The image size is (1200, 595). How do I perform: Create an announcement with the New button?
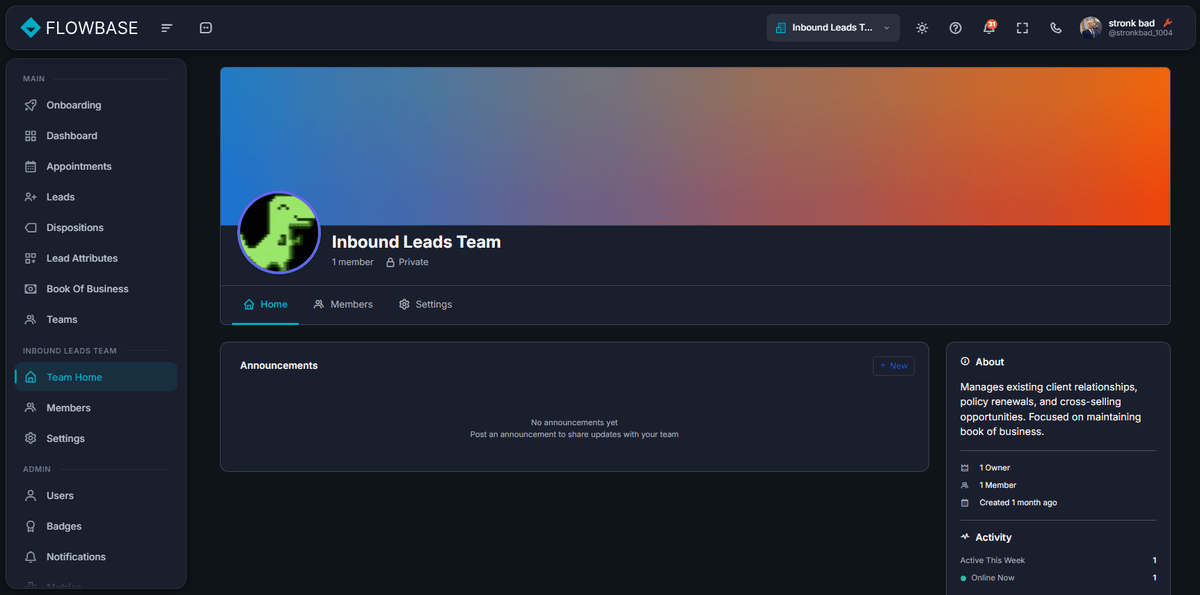point(892,365)
